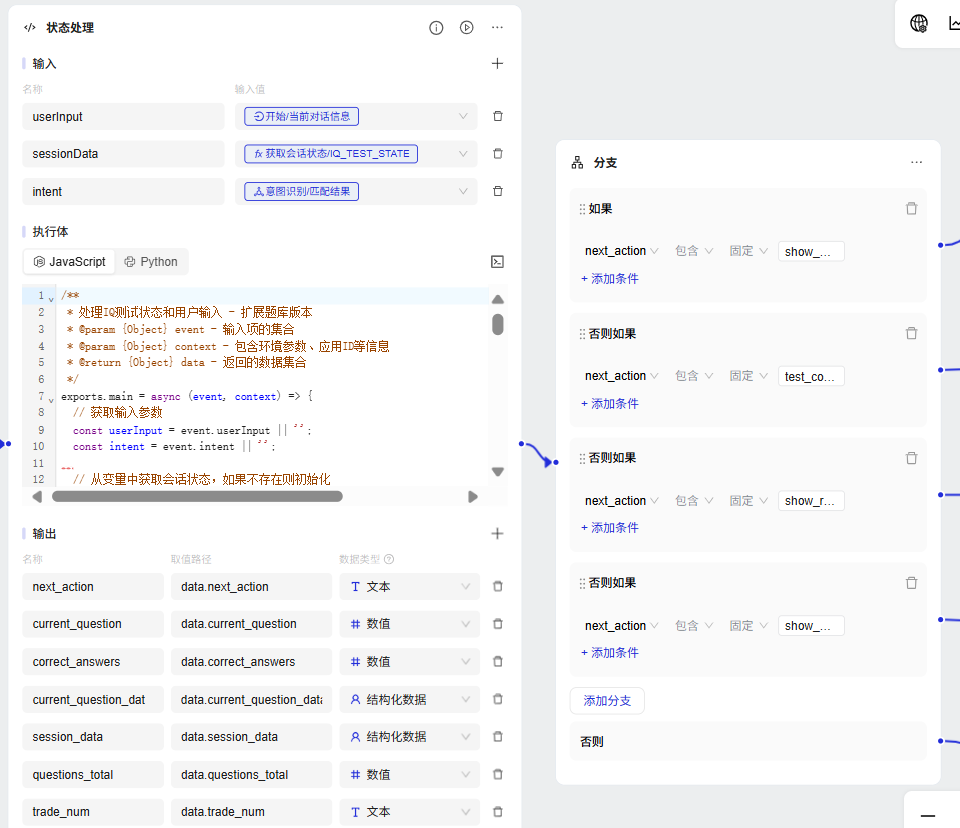This screenshot has height=828, width=960.
Task: Delete the userInput input row
Action: pyautogui.click(x=498, y=117)
